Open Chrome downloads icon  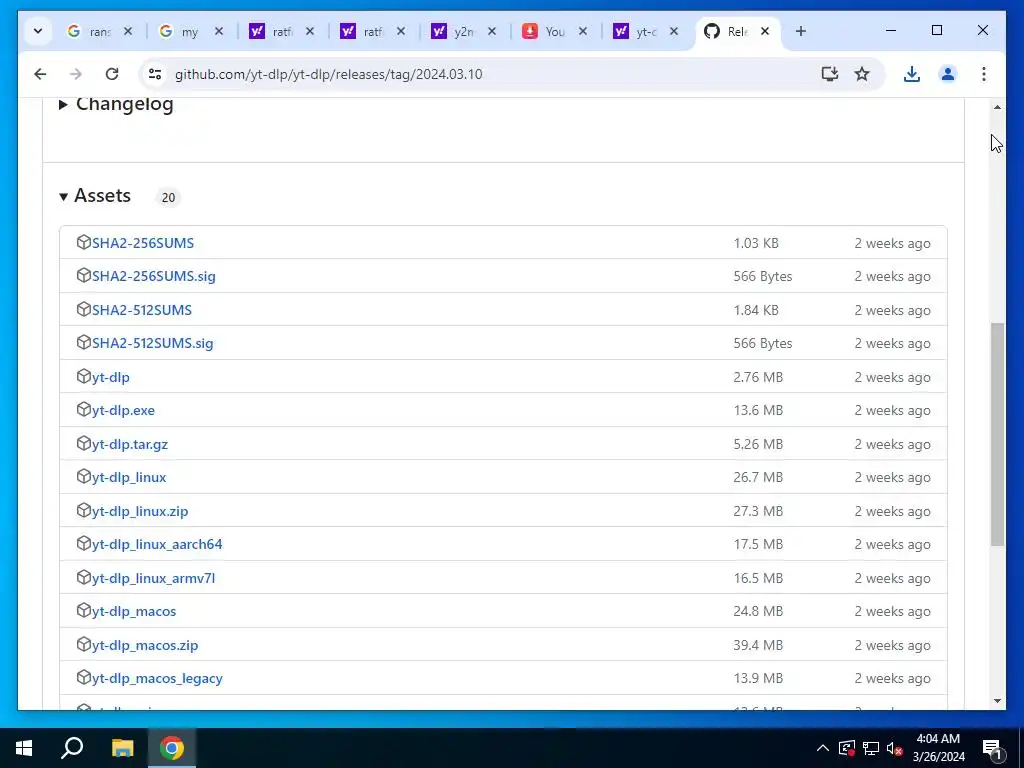click(x=912, y=74)
